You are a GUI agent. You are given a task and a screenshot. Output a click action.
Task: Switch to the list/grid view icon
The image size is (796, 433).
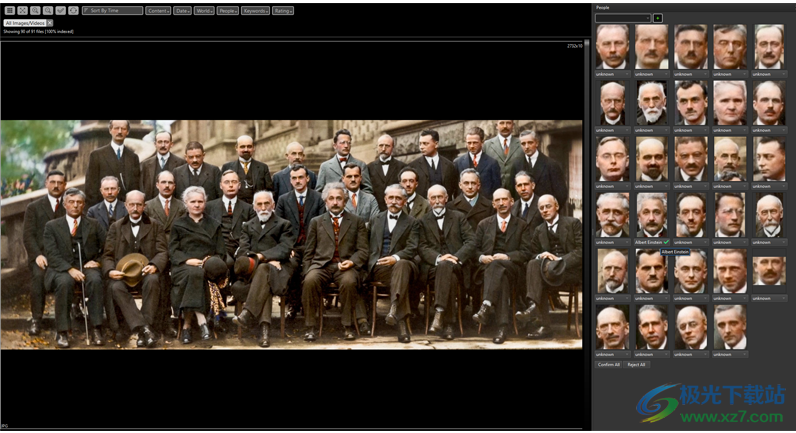(10, 10)
